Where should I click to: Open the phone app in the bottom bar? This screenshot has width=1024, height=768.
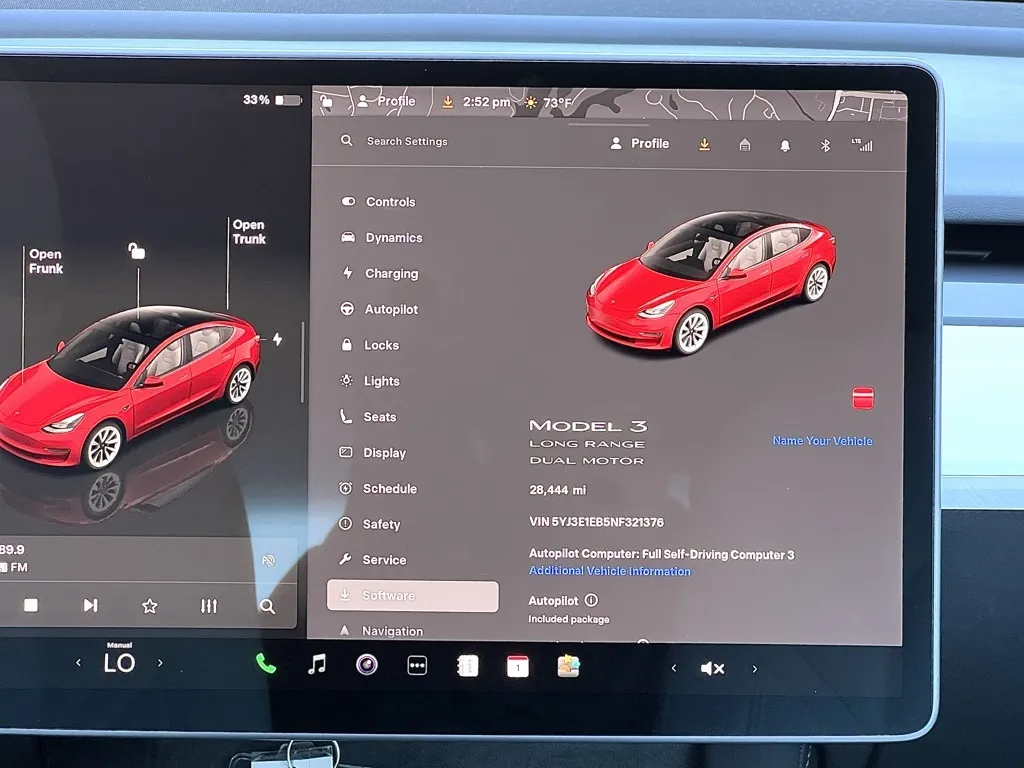265,664
